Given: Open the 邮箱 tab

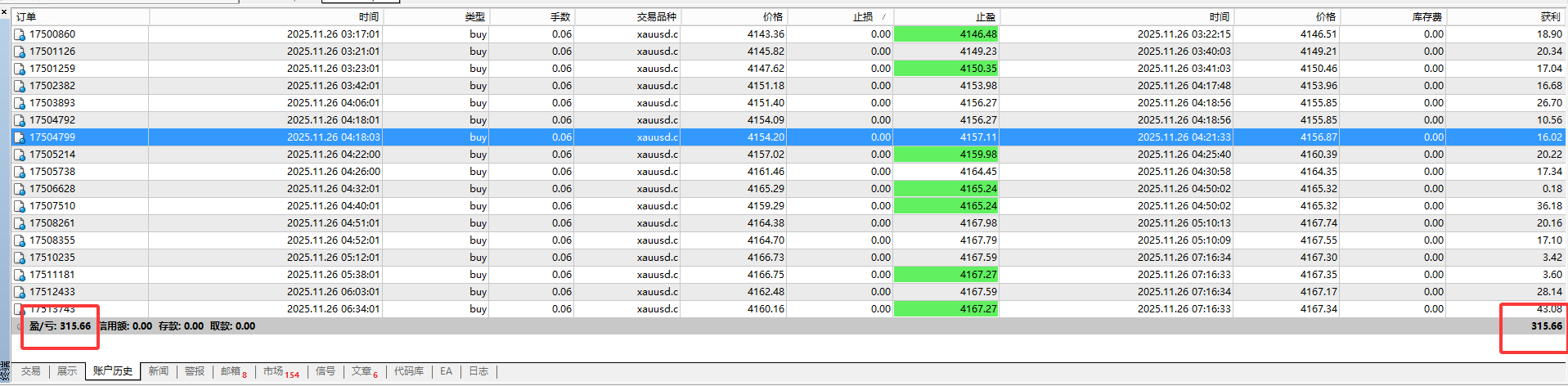Looking at the screenshot, I should pyautogui.click(x=234, y=371).
